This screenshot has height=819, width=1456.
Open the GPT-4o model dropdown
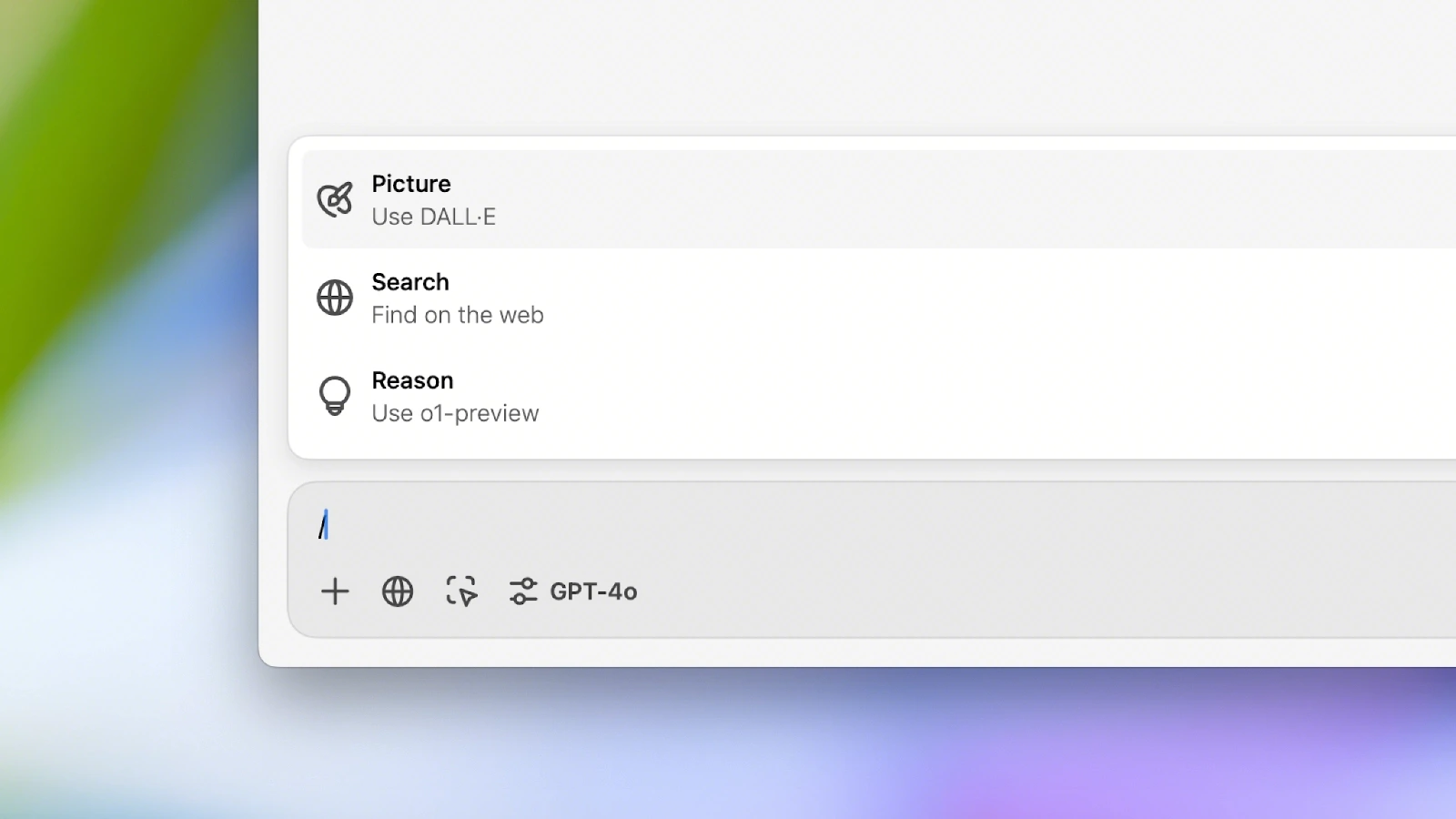point(592,591)
